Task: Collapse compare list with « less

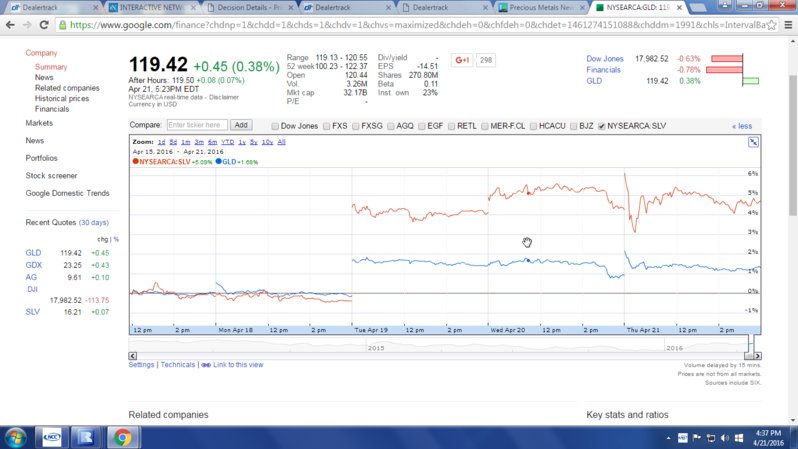Action: (x=742, y=126)
